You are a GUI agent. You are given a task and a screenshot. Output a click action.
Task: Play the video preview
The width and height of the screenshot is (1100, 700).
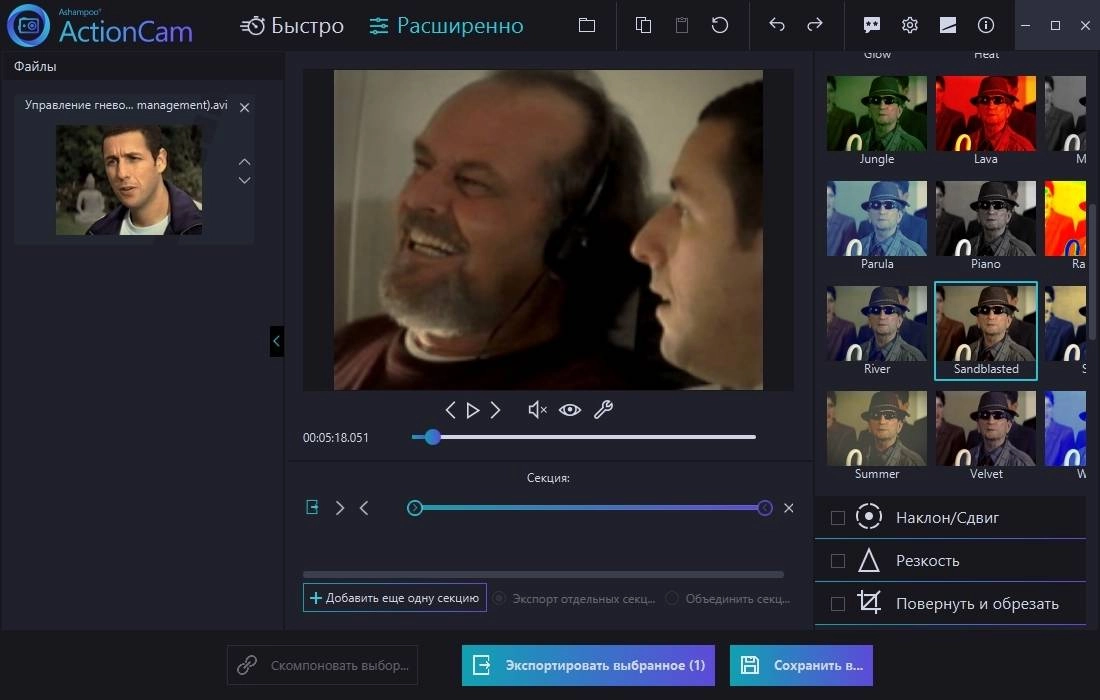473,410
